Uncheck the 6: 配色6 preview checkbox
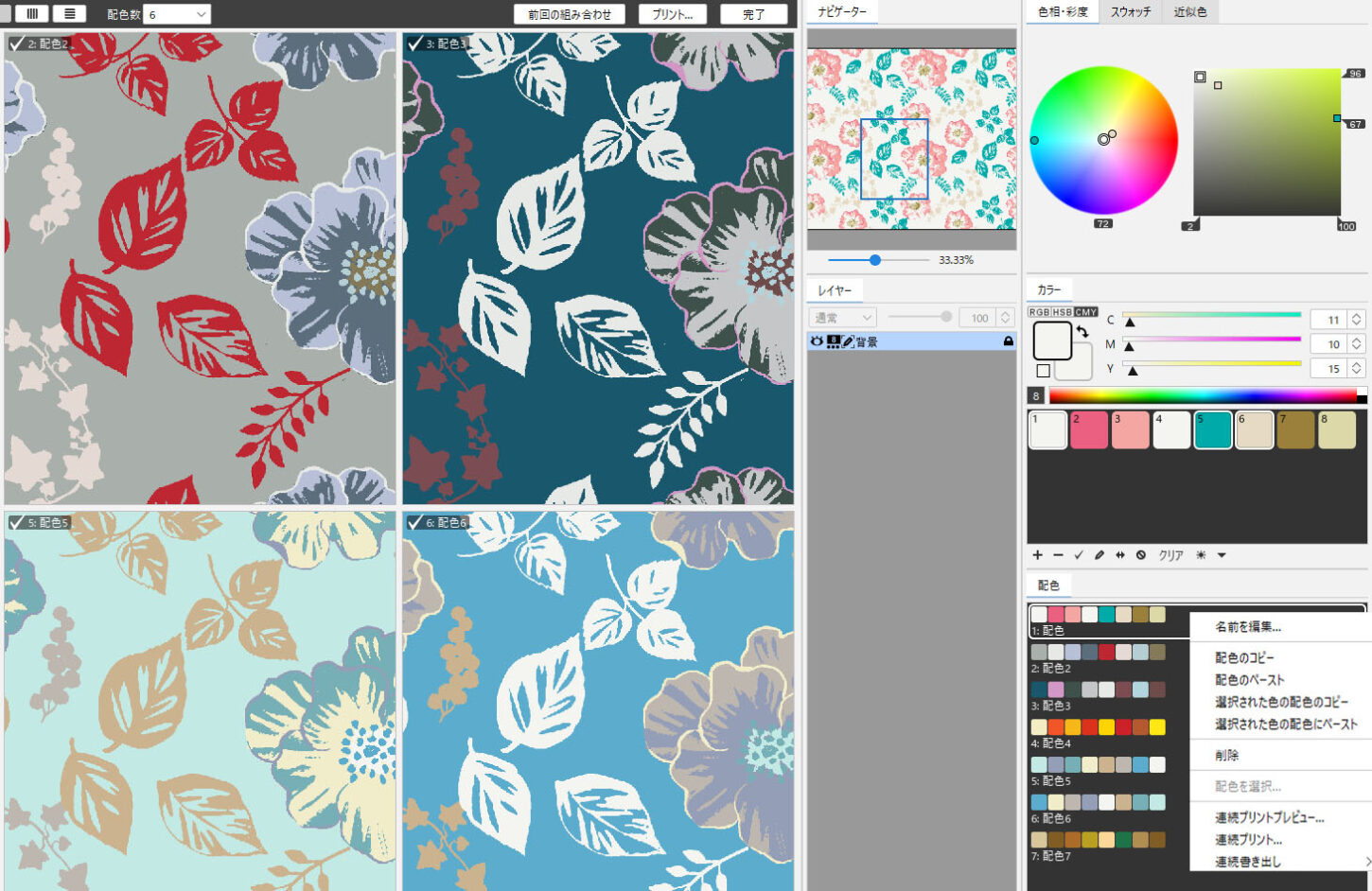The height and width of the screenshot is (891, 1372). (x=414, y=522)
